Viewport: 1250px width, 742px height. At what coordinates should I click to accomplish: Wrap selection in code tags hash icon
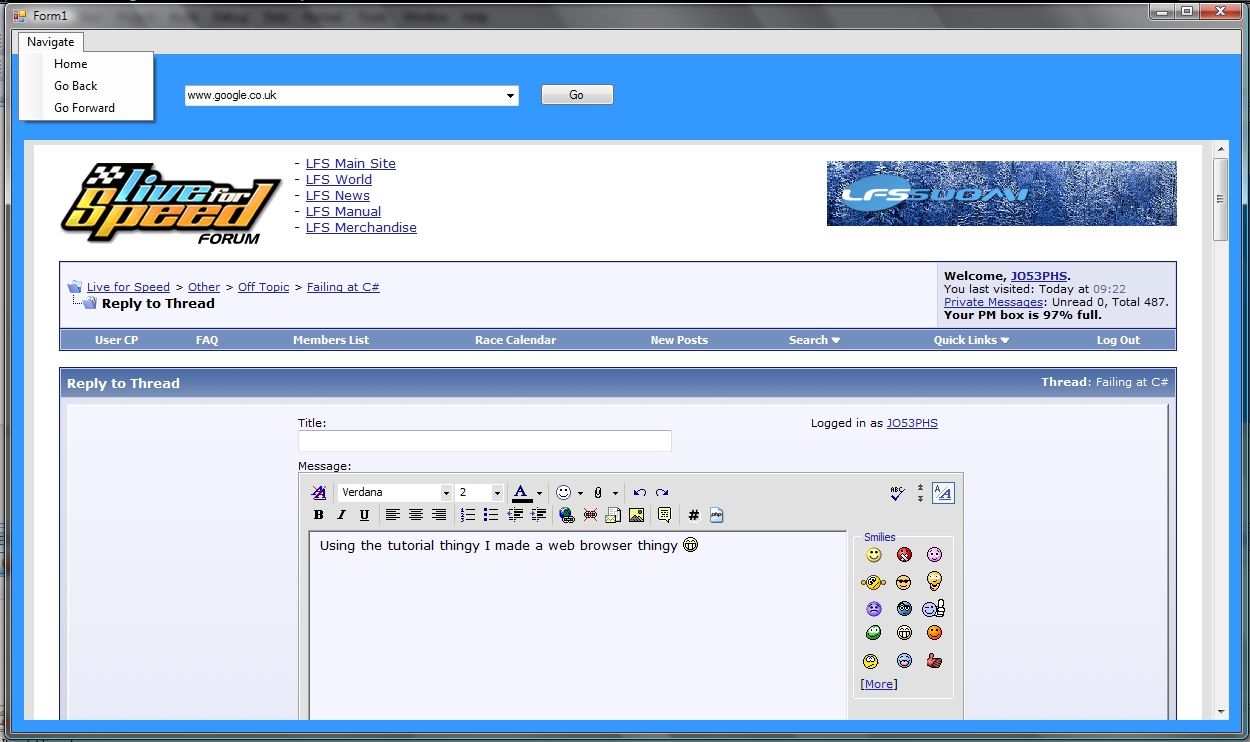point(694,515)
